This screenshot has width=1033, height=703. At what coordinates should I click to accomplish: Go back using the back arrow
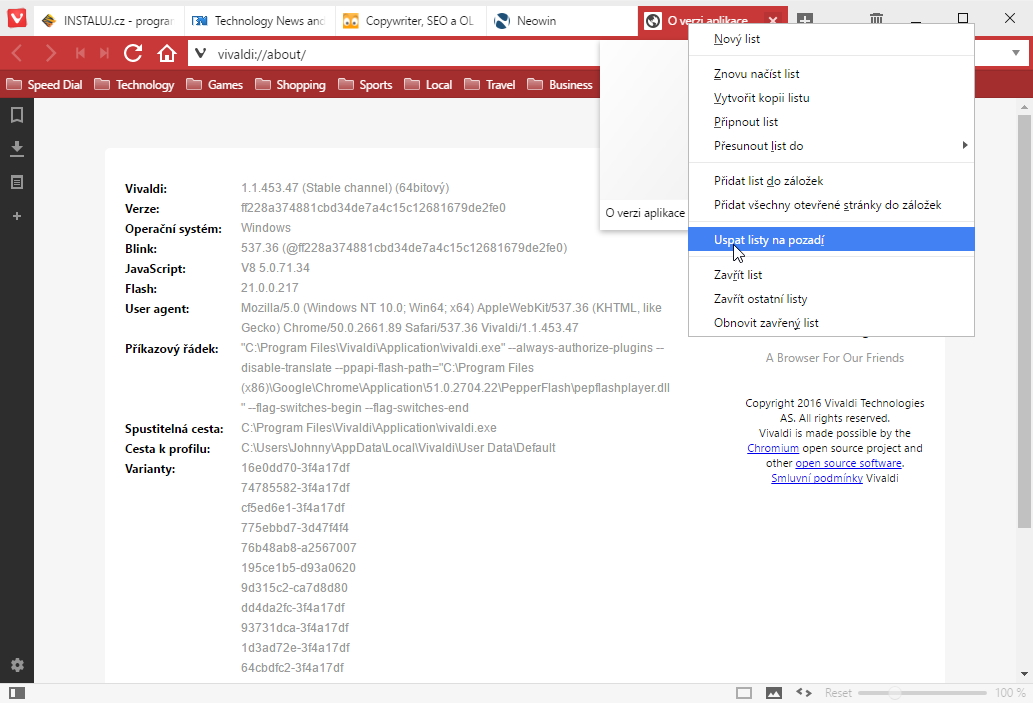click(18, 53)
